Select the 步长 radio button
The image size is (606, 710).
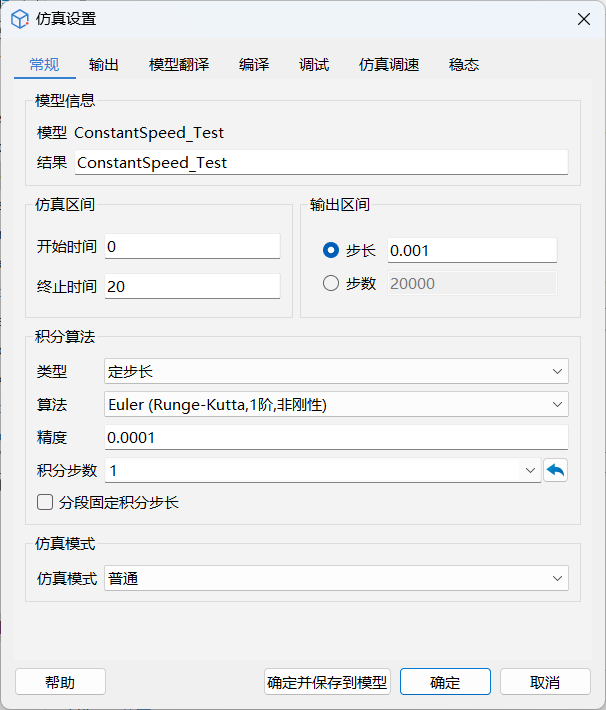point(331,250)
